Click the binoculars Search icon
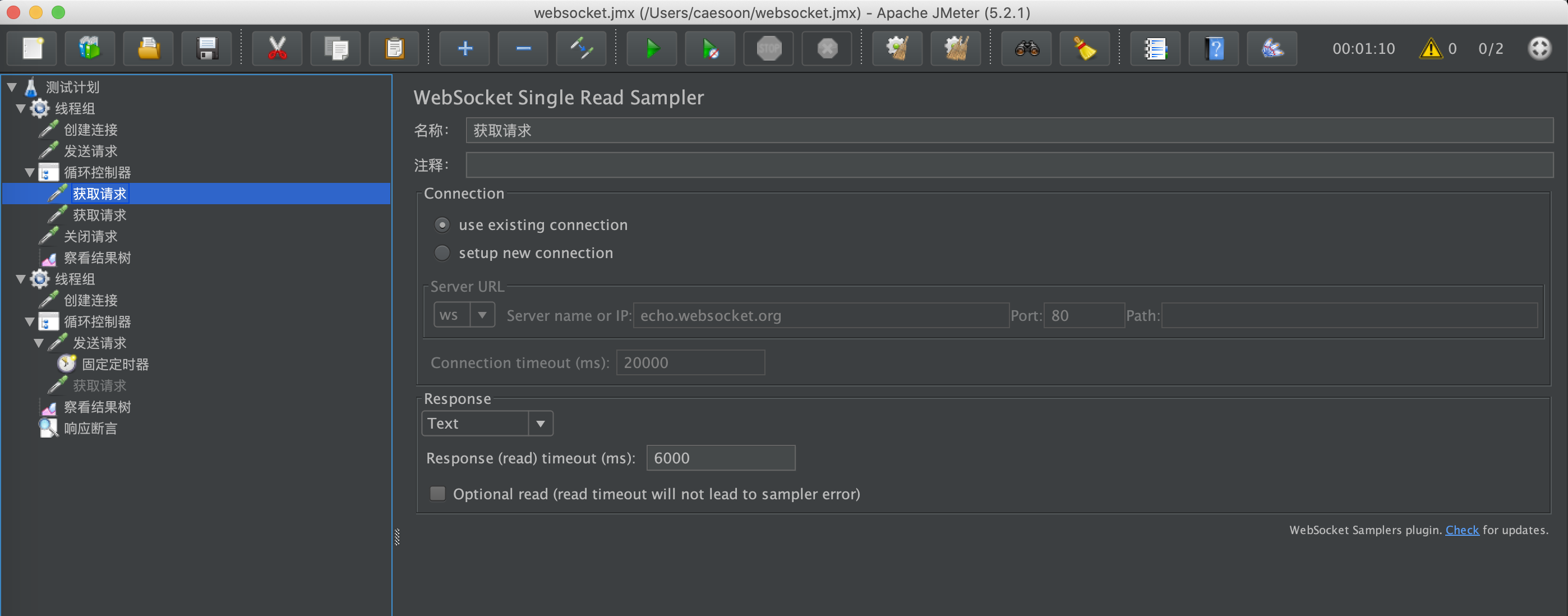 1027,49
